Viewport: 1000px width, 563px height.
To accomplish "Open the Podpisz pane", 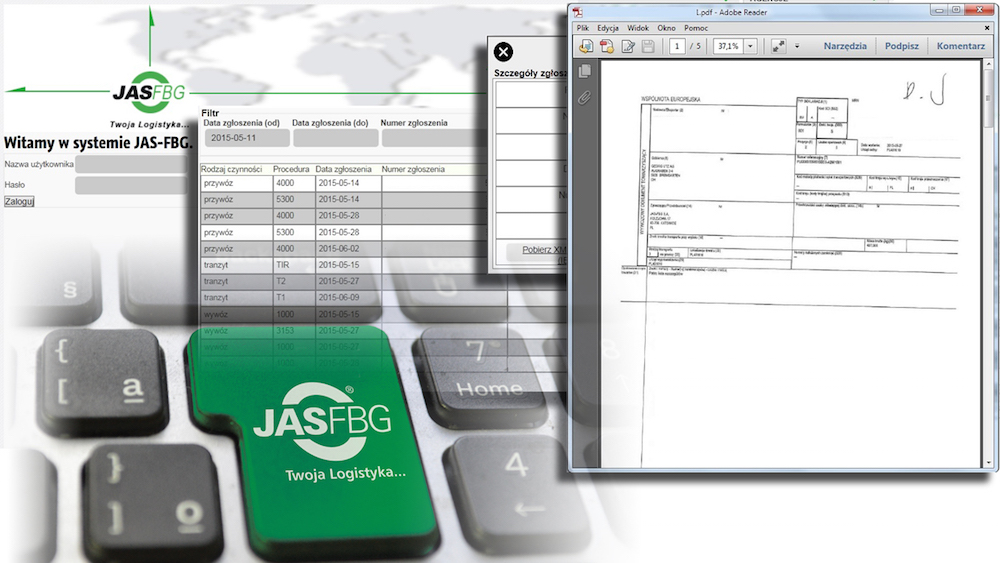I will click(x=902, y=46).
